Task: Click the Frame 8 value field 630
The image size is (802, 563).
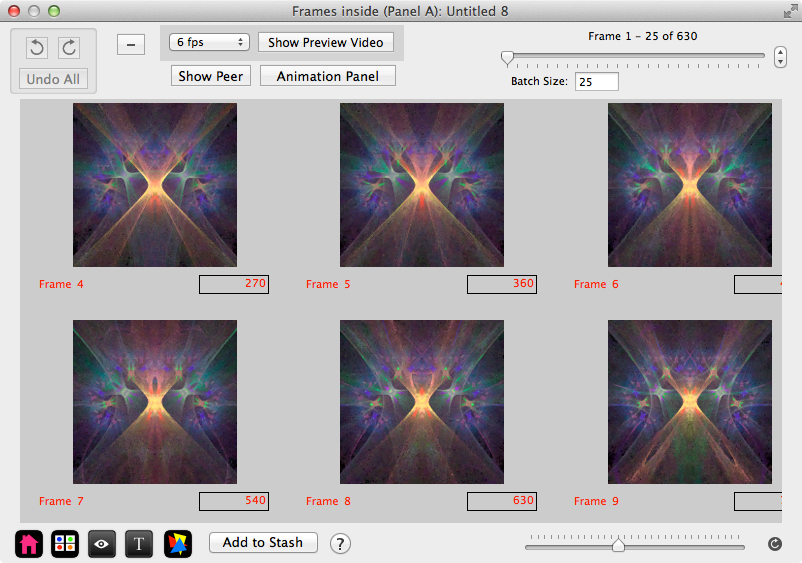Action: tap(502, 501)
